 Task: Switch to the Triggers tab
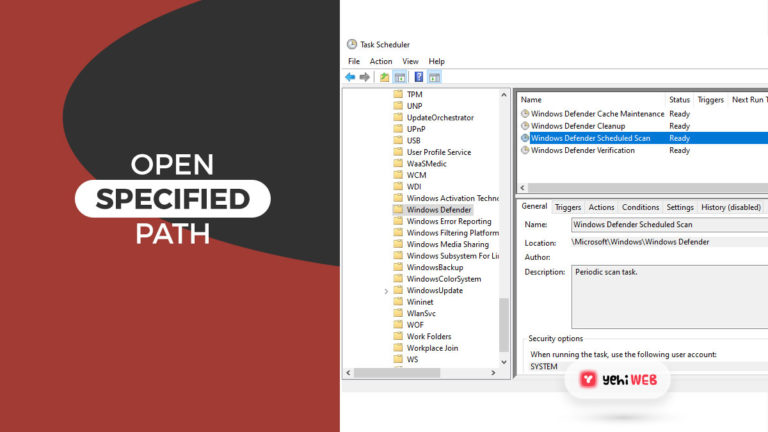[568, 207]
